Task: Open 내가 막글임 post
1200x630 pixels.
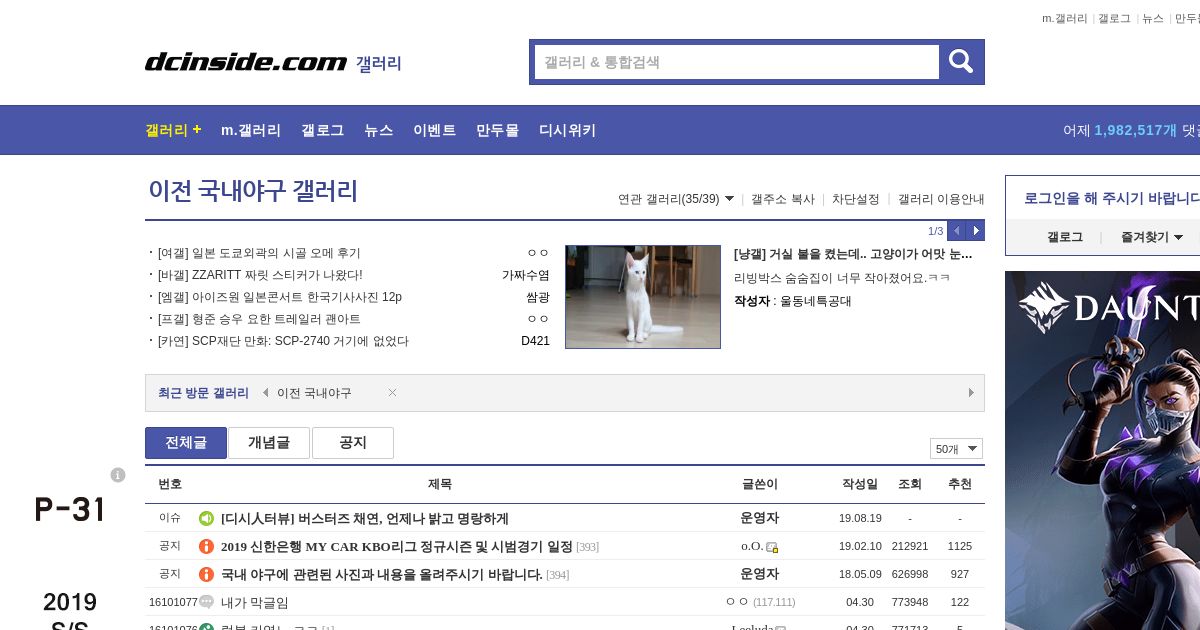Action: pos(254,602)
